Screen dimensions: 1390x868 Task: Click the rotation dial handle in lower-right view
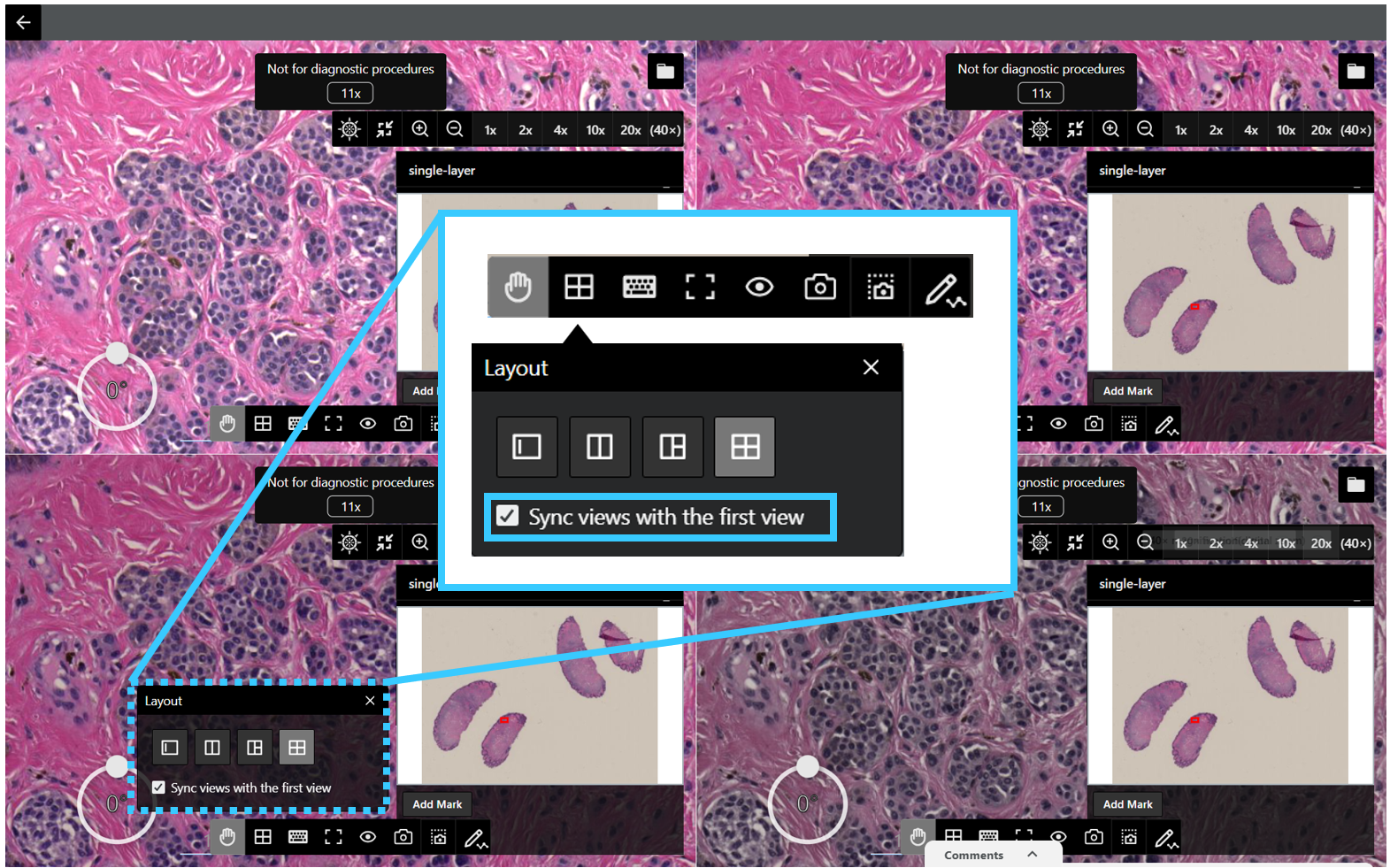pyautogui.click(x=807, y=766)
